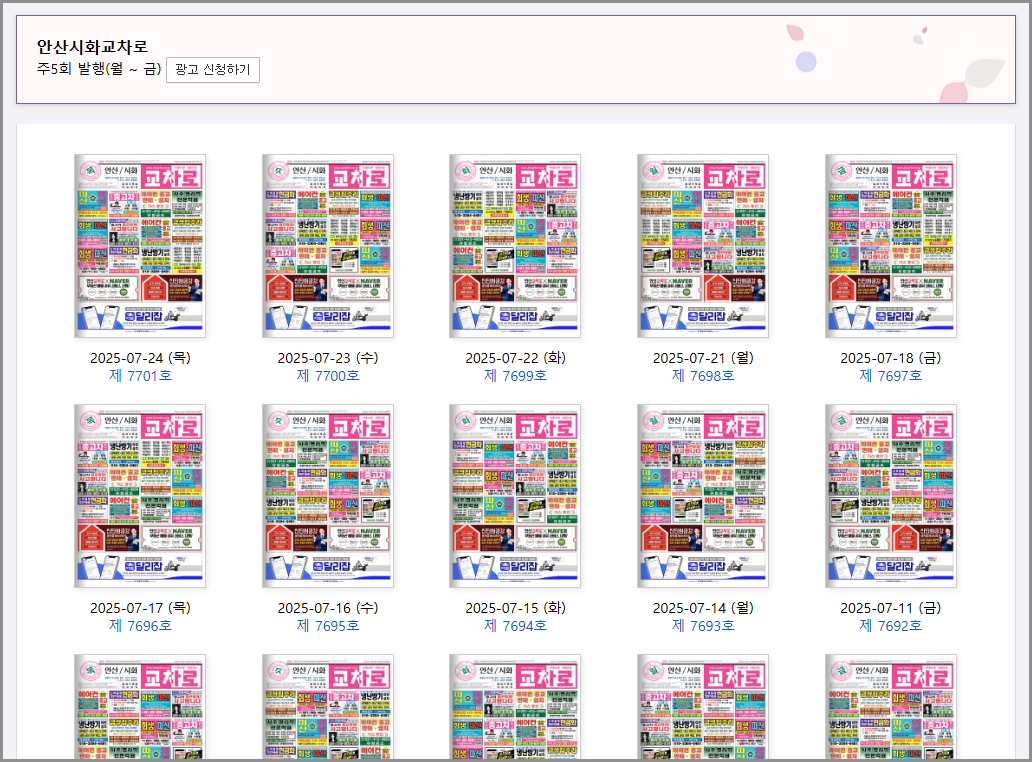Choose the 2025-07-15 (화) cover thumbnail
This screenshot has height=762, width=1032.
click(x=515, y=496)
